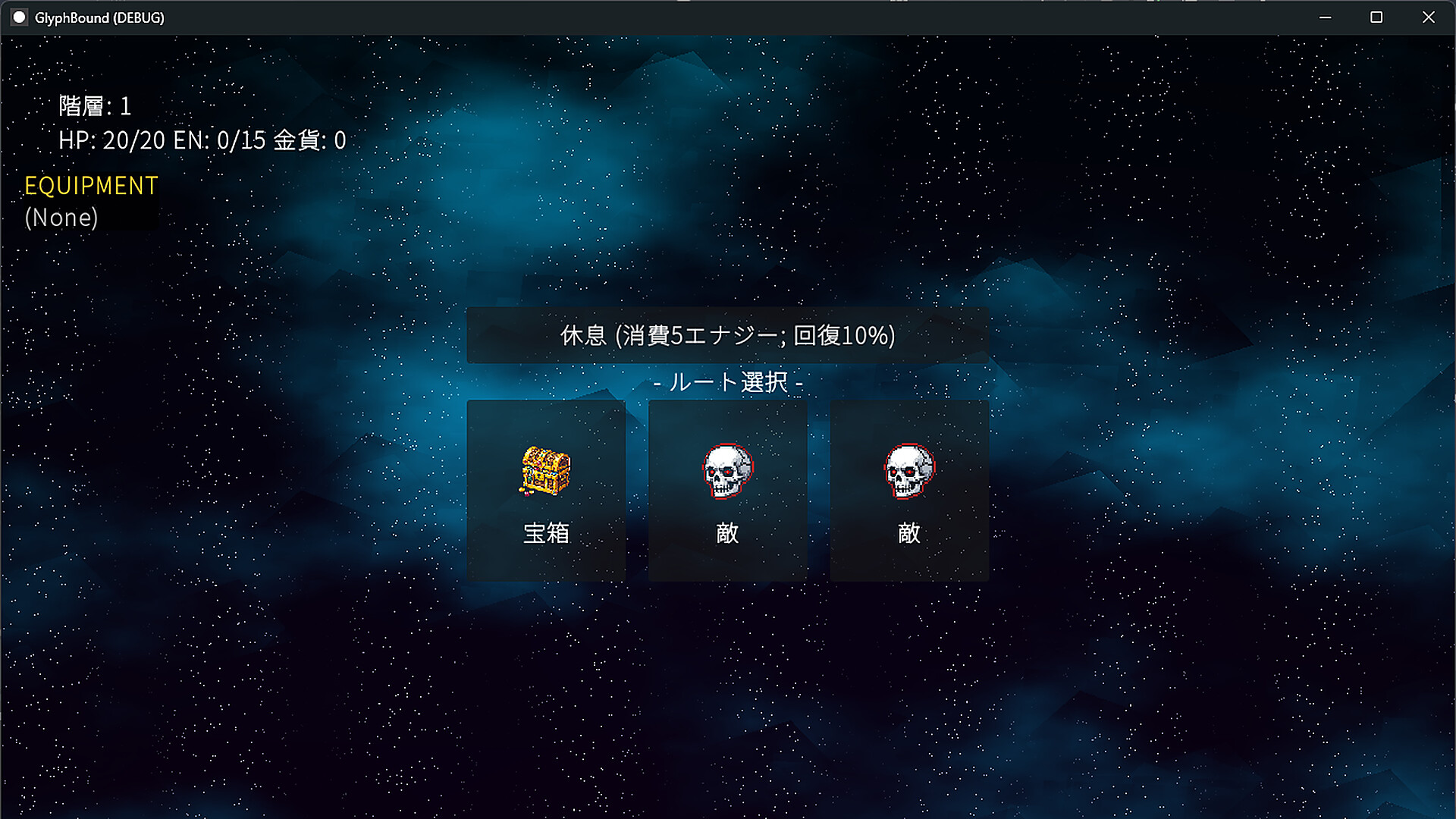This screenshot has height=819, width=1456.
Task: Choose the middle 敵 route card
Action: pos(727,489)
